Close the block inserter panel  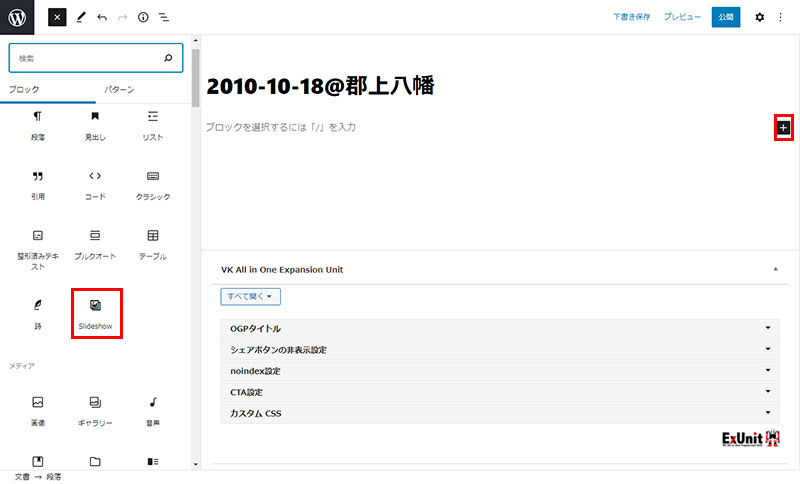(57, 17)
